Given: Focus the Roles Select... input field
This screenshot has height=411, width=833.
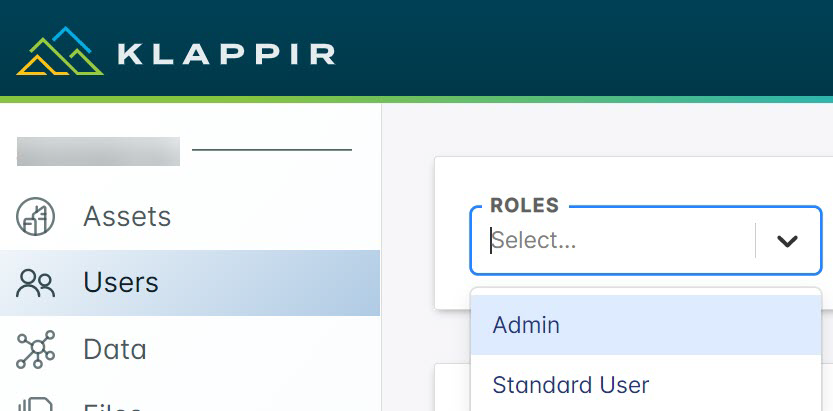Looking at the screenshot, I should (612, 241).
